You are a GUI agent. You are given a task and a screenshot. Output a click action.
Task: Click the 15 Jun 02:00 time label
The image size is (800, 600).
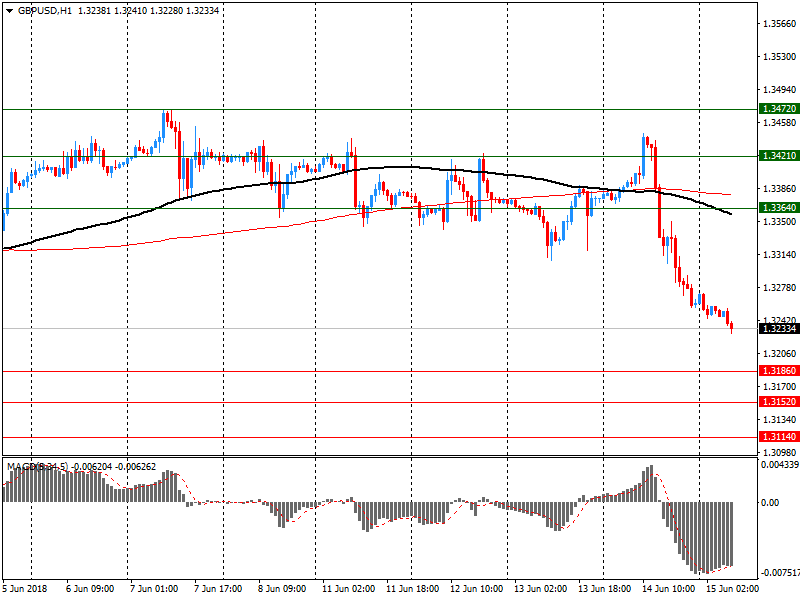(733, 589)
